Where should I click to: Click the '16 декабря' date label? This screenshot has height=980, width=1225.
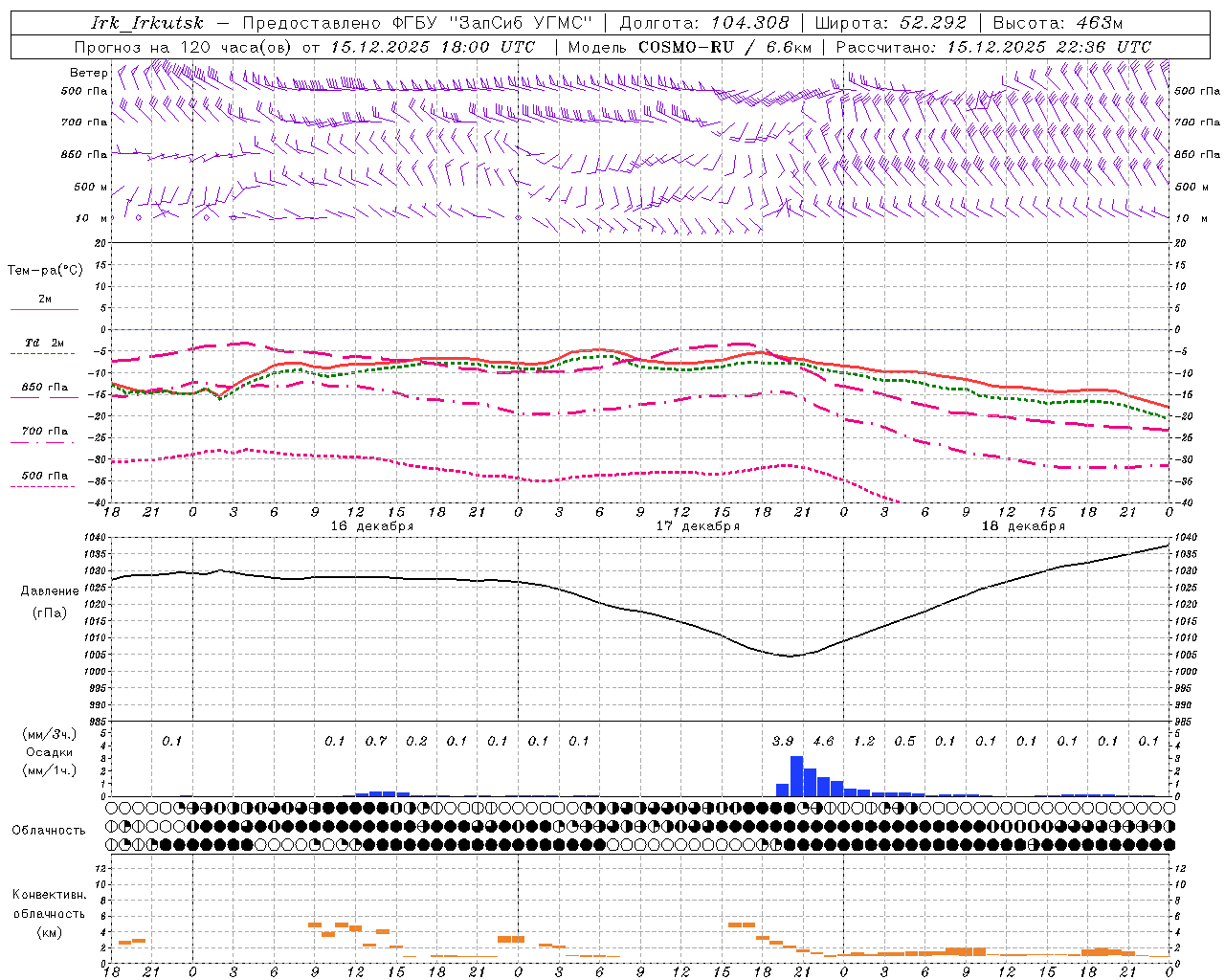pyautogui.click(x=372, y=526)
